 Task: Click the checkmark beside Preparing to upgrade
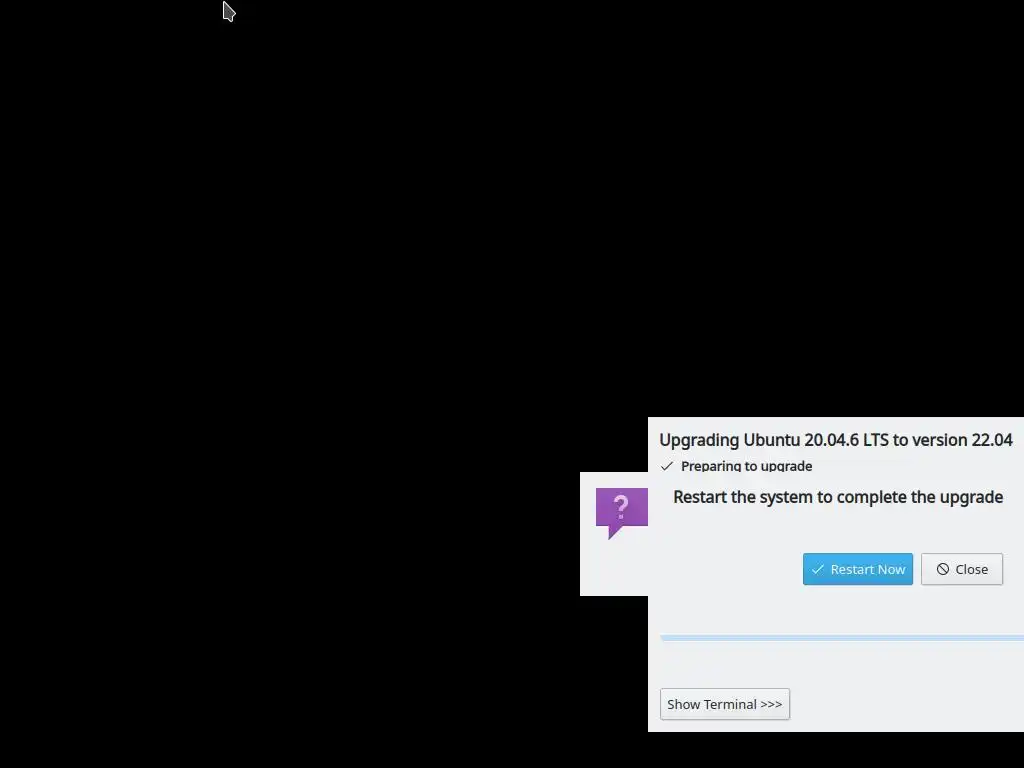click(x=667, y=466)
